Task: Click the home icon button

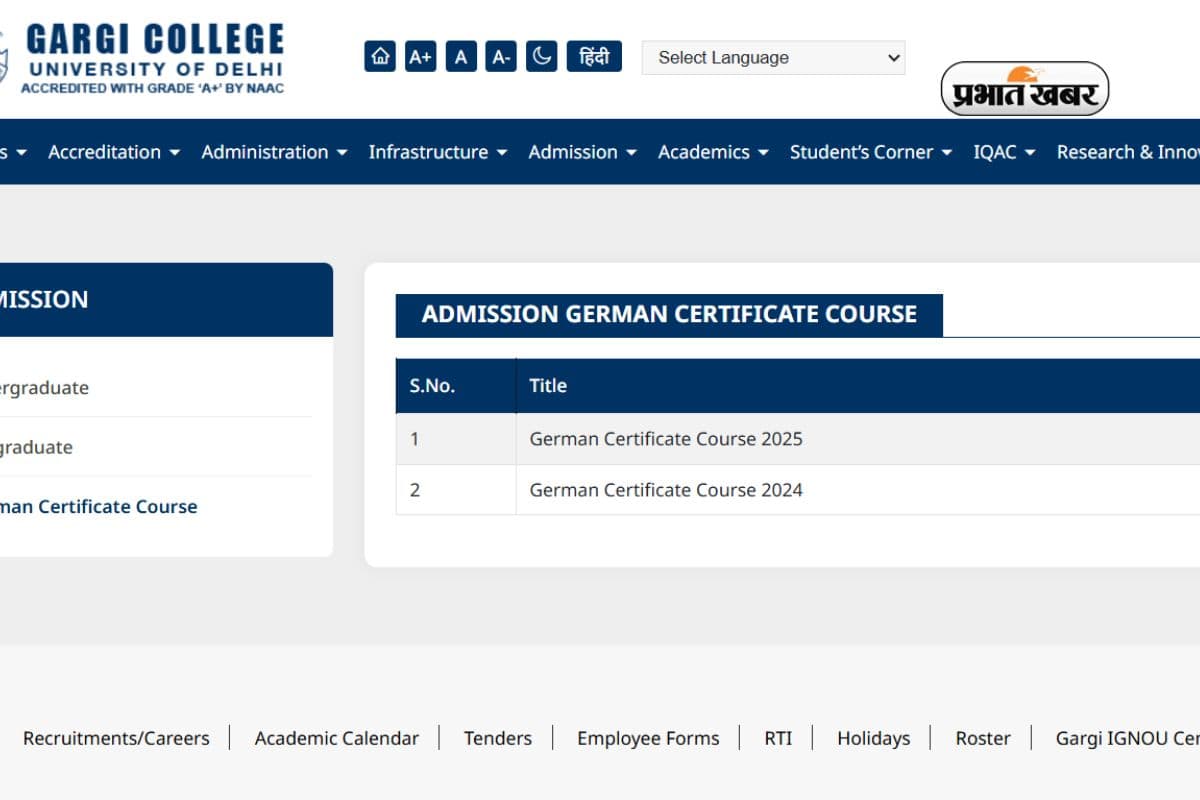Action: coord(380,57)
